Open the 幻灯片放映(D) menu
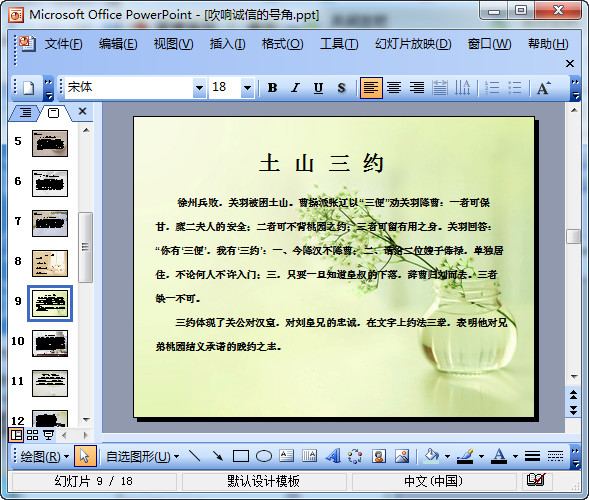Viewport: 589px width, 500px height. (413, 44)
